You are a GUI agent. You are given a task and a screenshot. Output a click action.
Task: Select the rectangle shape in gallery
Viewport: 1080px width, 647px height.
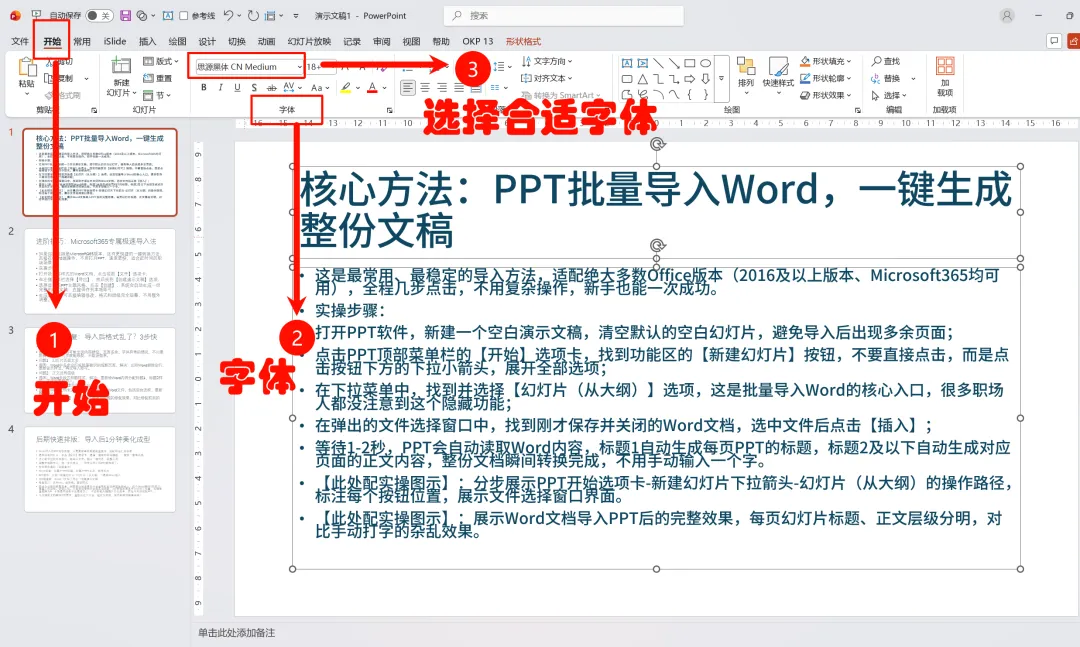click(x=689, y=63)
